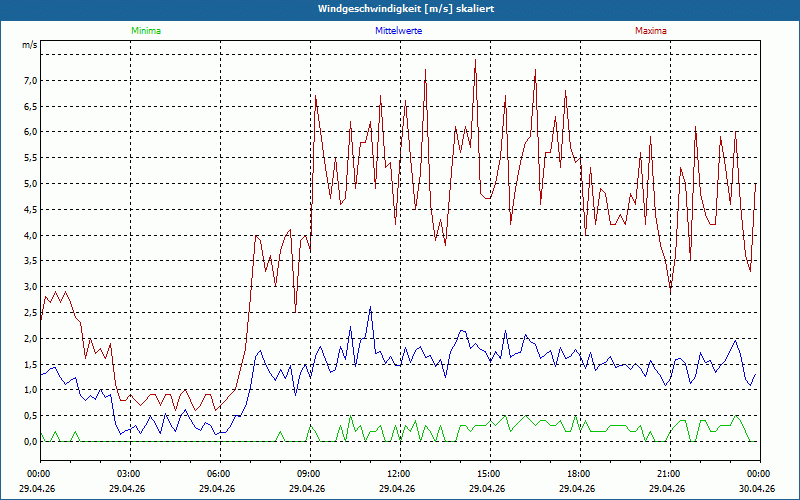Click the chart title Windgeschwindigkeit [m/s] skaliert

pyautogui.click(x=406, y=9)
